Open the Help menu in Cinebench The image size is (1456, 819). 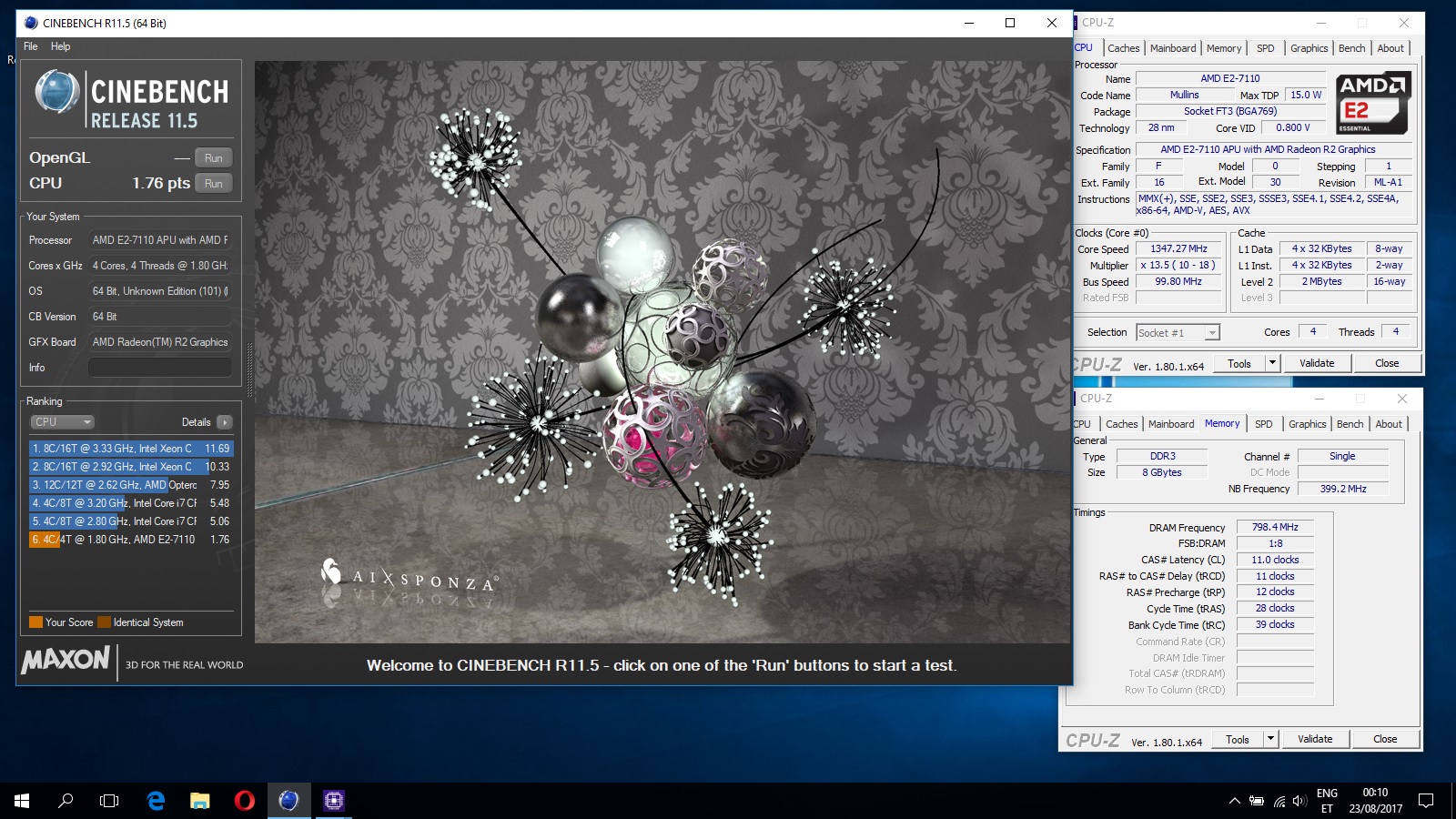[60, 46]
